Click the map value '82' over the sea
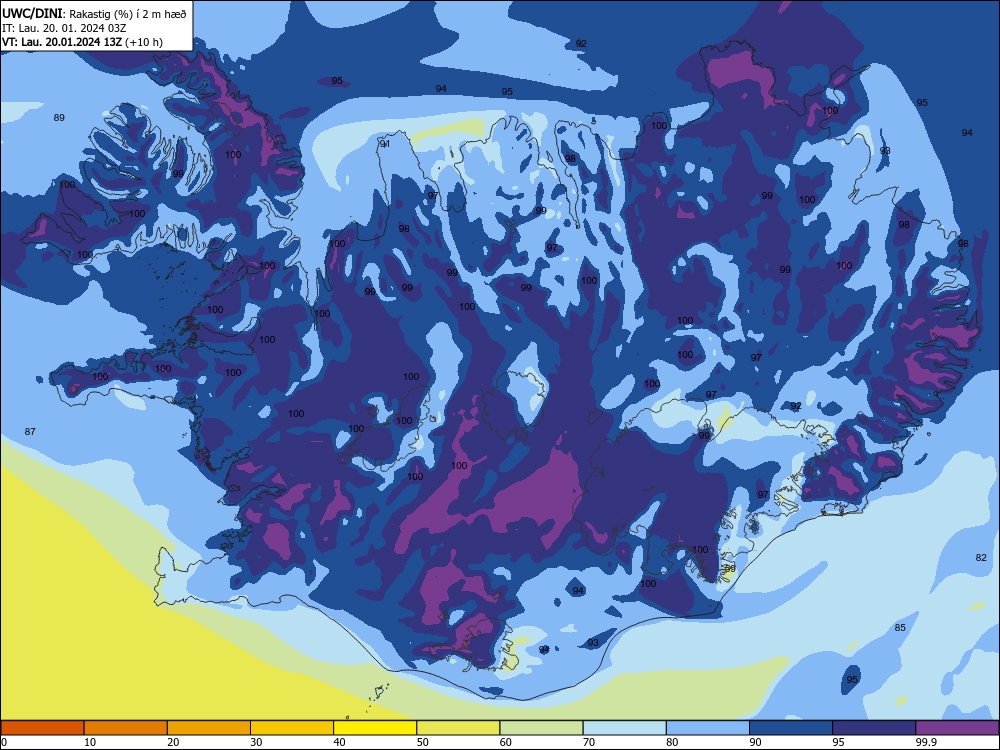The height and width of the screenshot is (750, 1000). 981,557
